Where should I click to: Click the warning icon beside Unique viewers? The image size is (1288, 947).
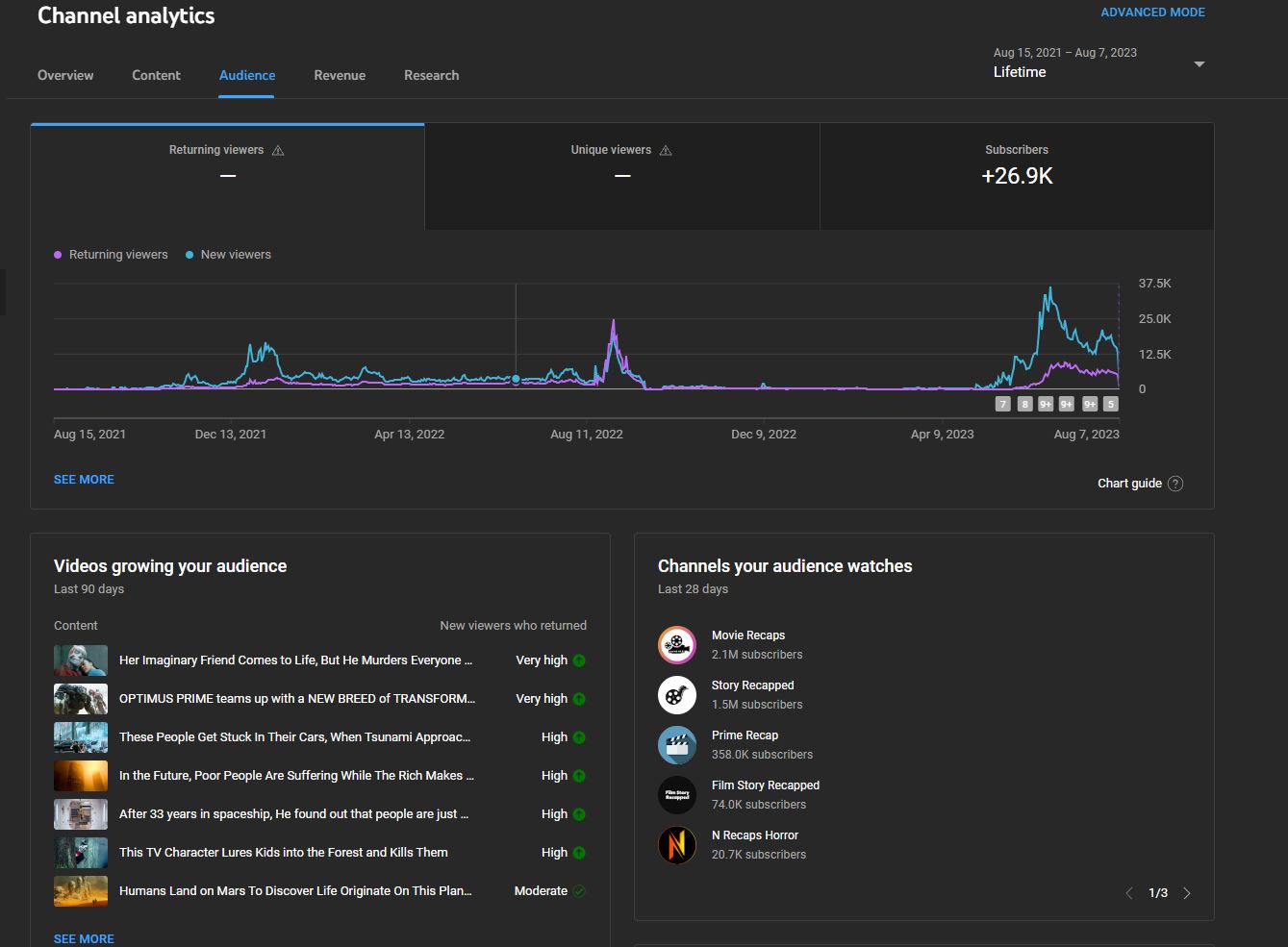666,150
